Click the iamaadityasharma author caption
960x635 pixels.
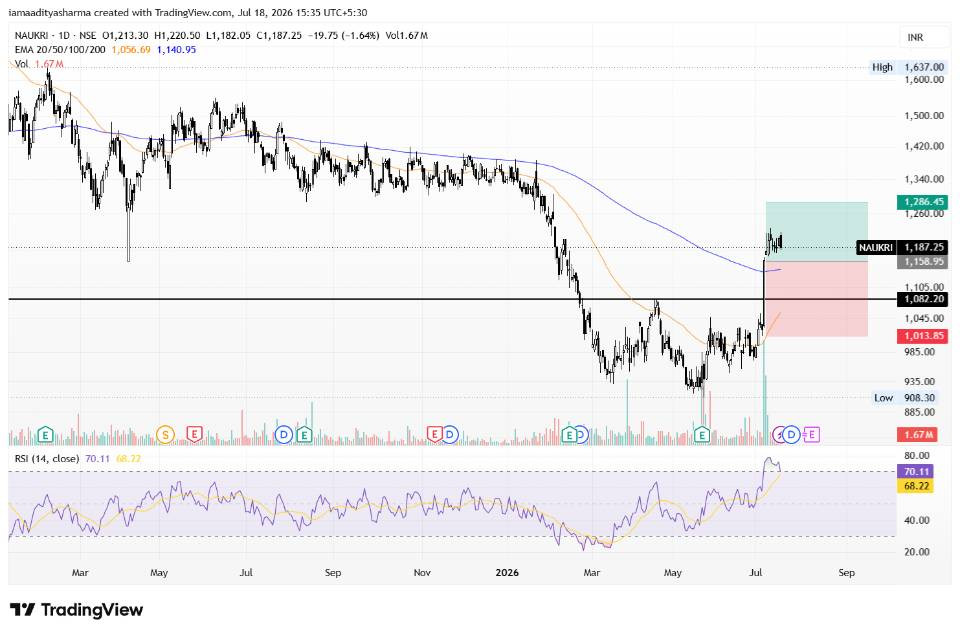(x=49, y=12)
